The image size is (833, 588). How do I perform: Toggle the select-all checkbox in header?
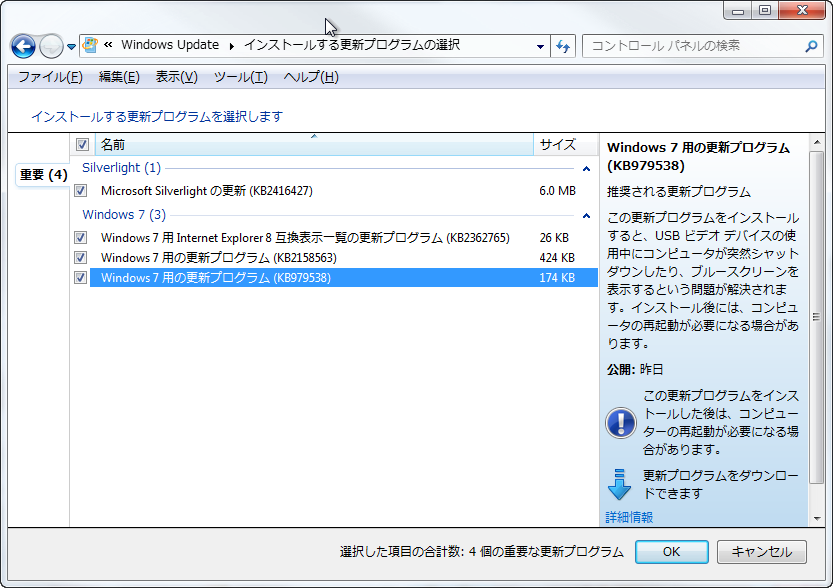pyautogui.click(x=82, y=145)
